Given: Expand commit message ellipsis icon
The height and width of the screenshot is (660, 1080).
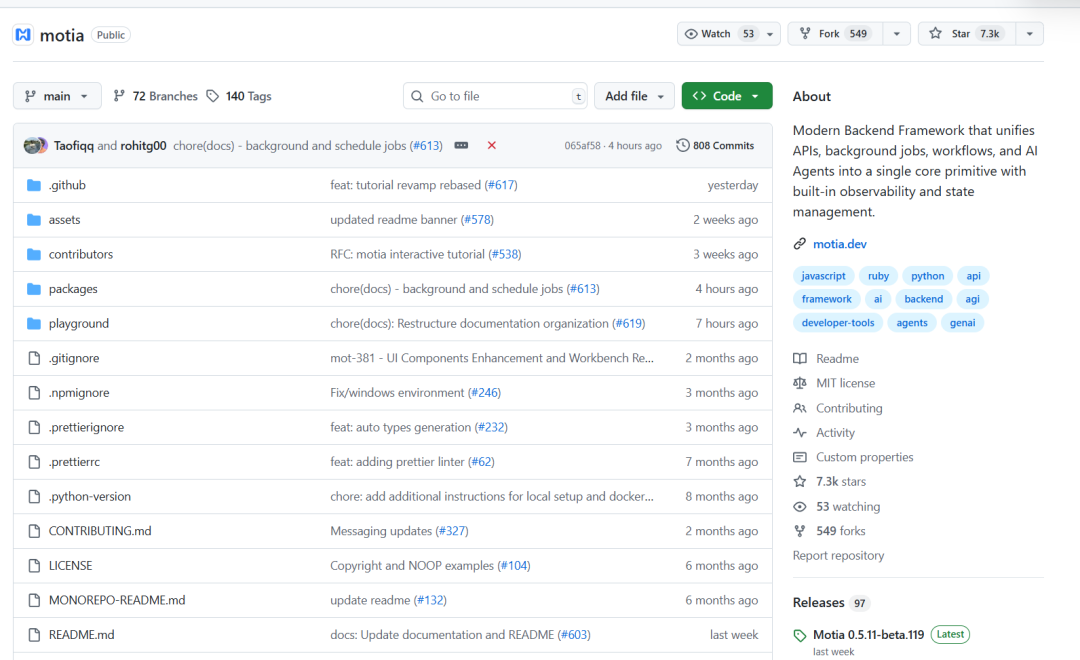Looking at the screenshot, I should 461,145.
